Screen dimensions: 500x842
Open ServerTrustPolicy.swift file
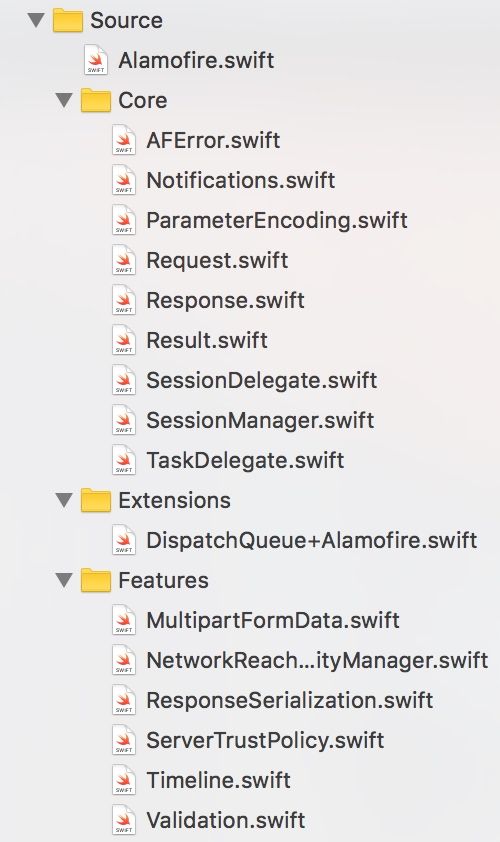tap(265, 741)
